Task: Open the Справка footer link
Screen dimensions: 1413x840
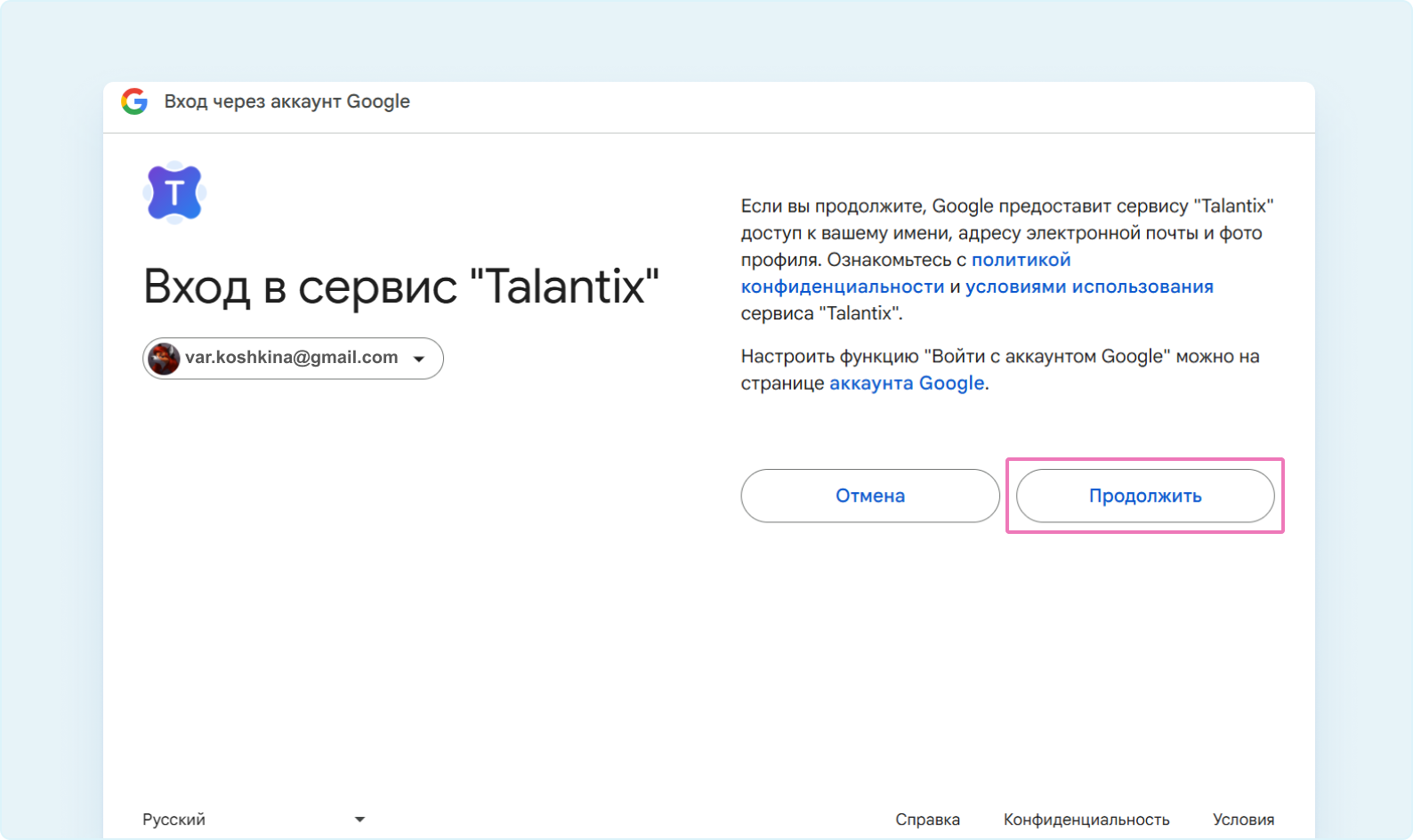Action: pos(927,820)
